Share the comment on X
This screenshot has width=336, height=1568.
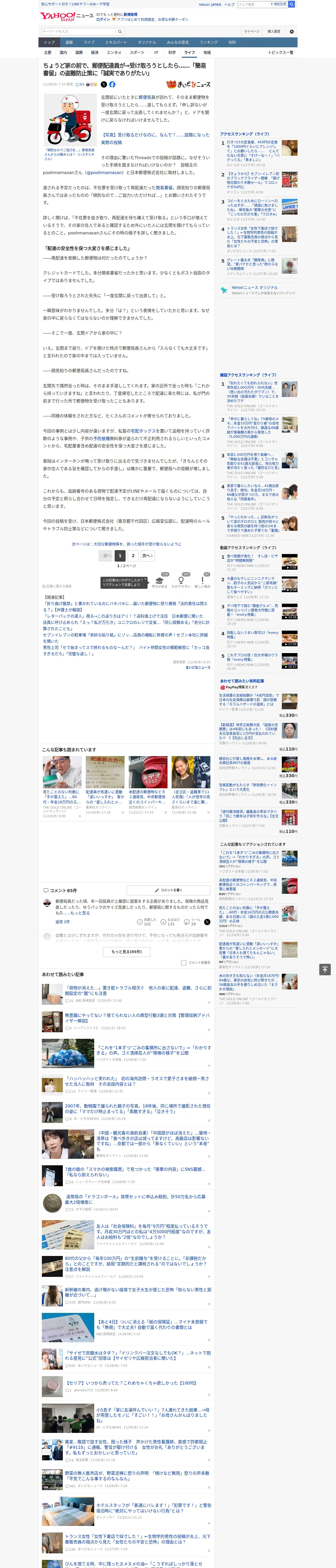[207, 922]
